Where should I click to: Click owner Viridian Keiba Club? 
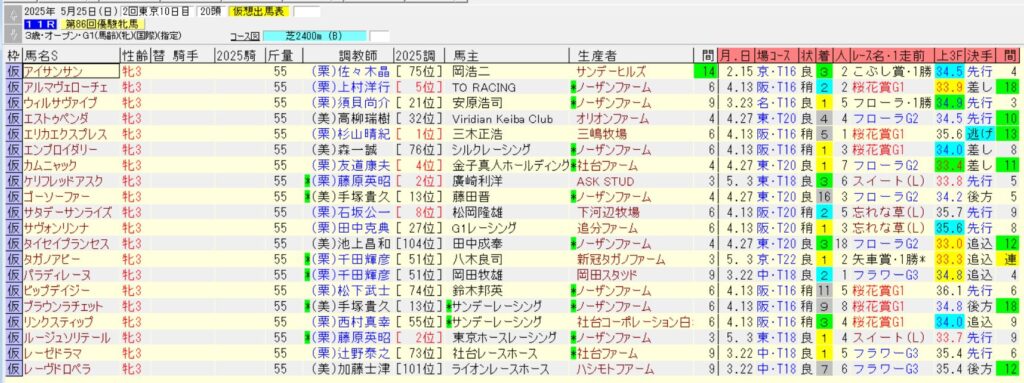point(502,118)
